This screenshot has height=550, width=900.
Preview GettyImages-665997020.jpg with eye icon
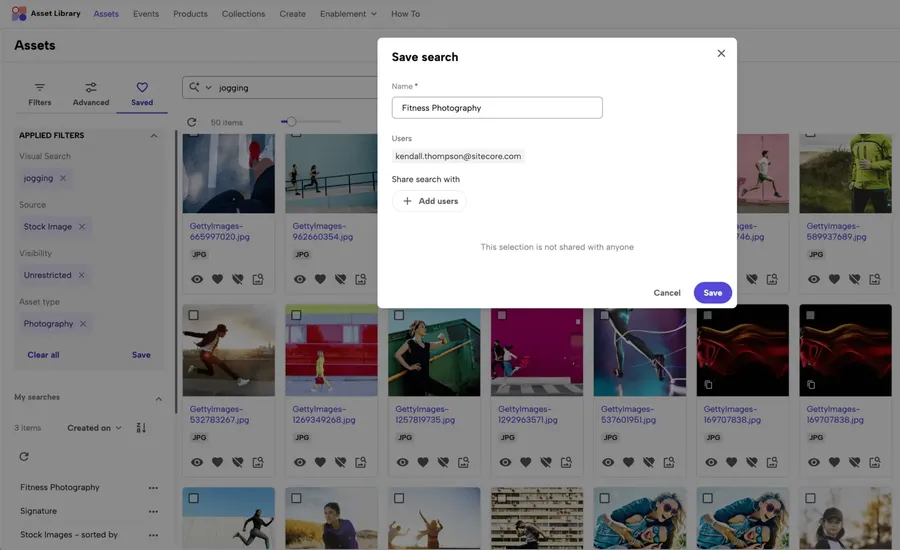pos(197,279)
